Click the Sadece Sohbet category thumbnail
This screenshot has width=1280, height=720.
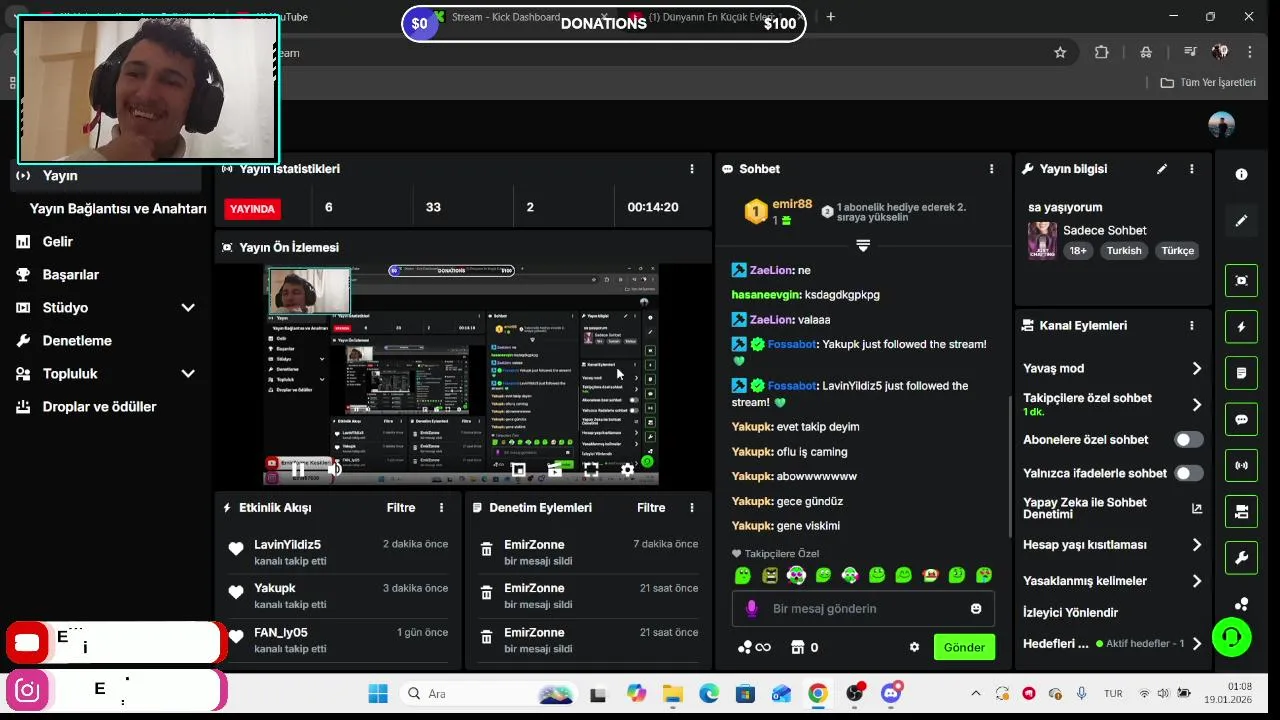coord(1042,240)
